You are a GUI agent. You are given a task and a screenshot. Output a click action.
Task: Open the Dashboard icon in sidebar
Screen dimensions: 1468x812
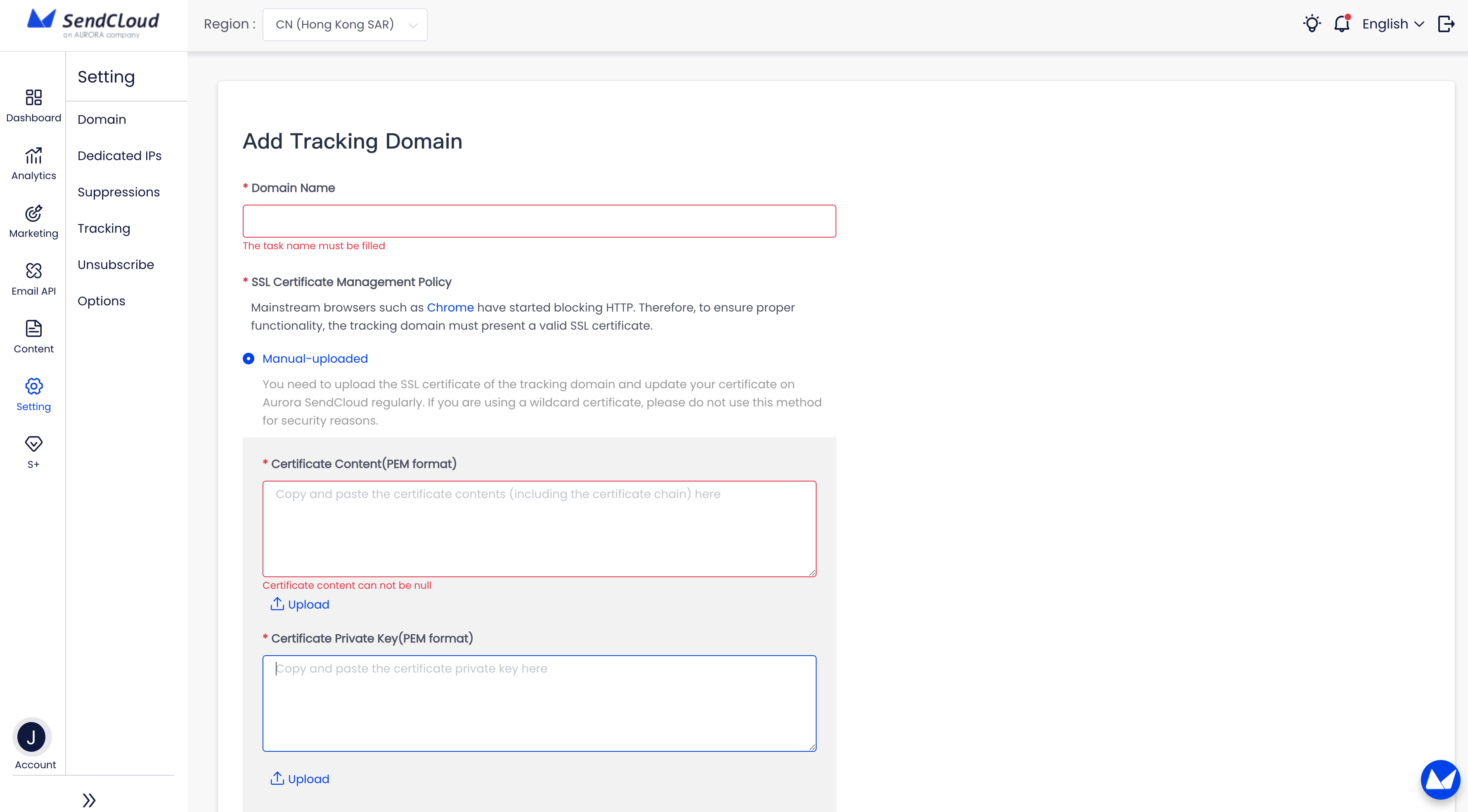(x=33, y=98)
